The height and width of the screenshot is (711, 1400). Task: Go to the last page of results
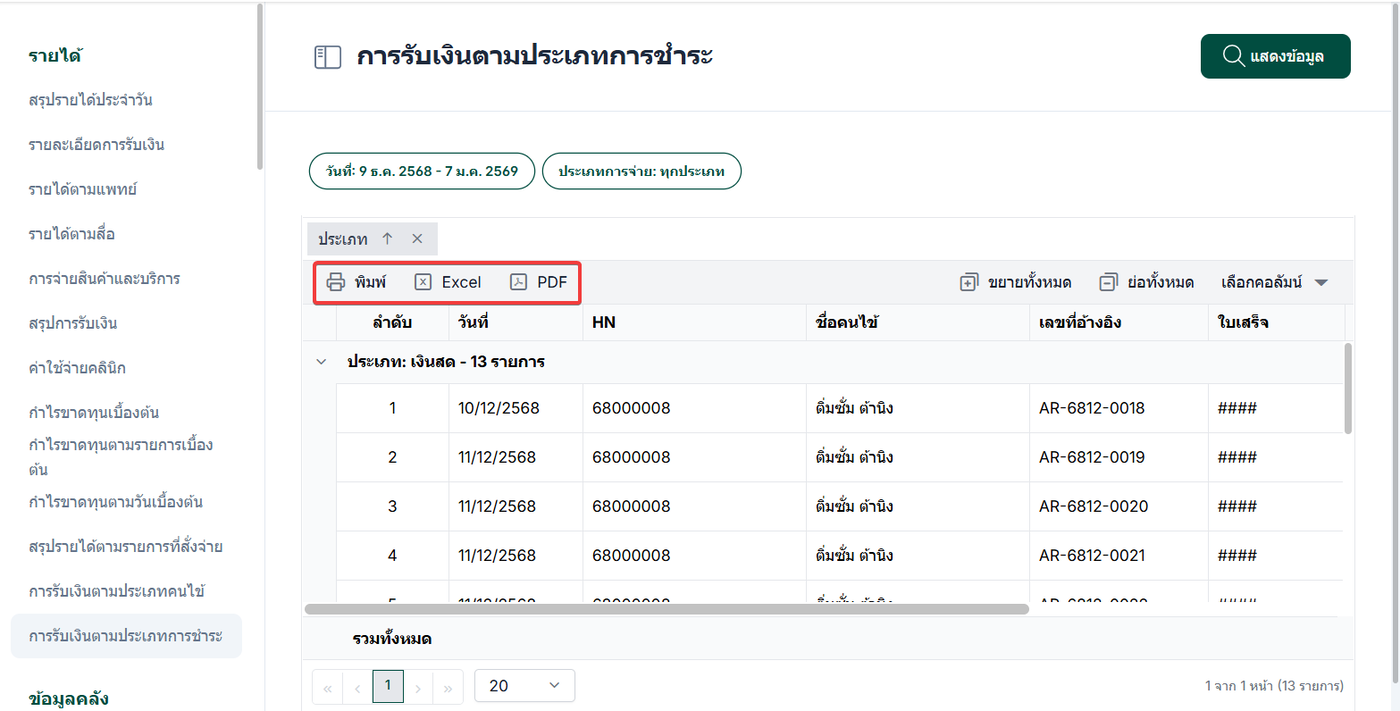coord(447,686)
